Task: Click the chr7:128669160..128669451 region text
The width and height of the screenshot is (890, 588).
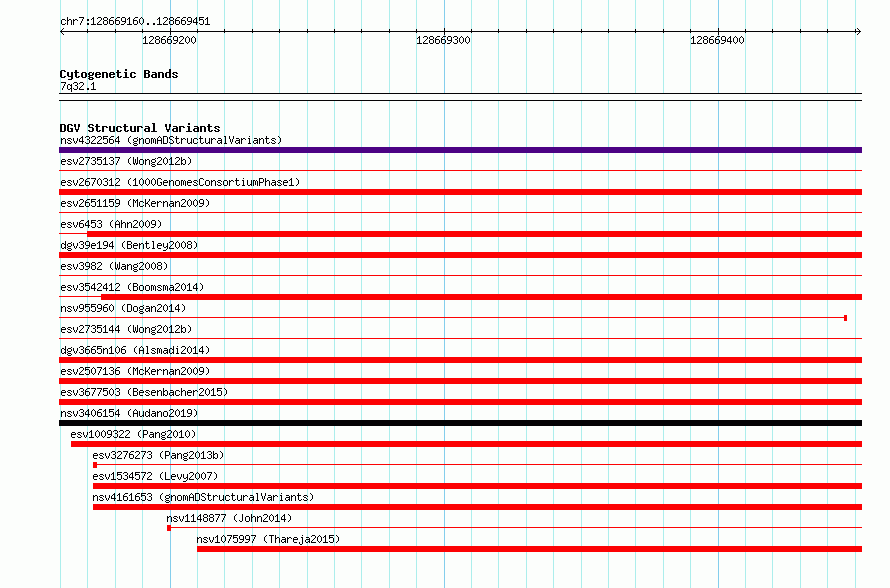Action: click(135, 21)
